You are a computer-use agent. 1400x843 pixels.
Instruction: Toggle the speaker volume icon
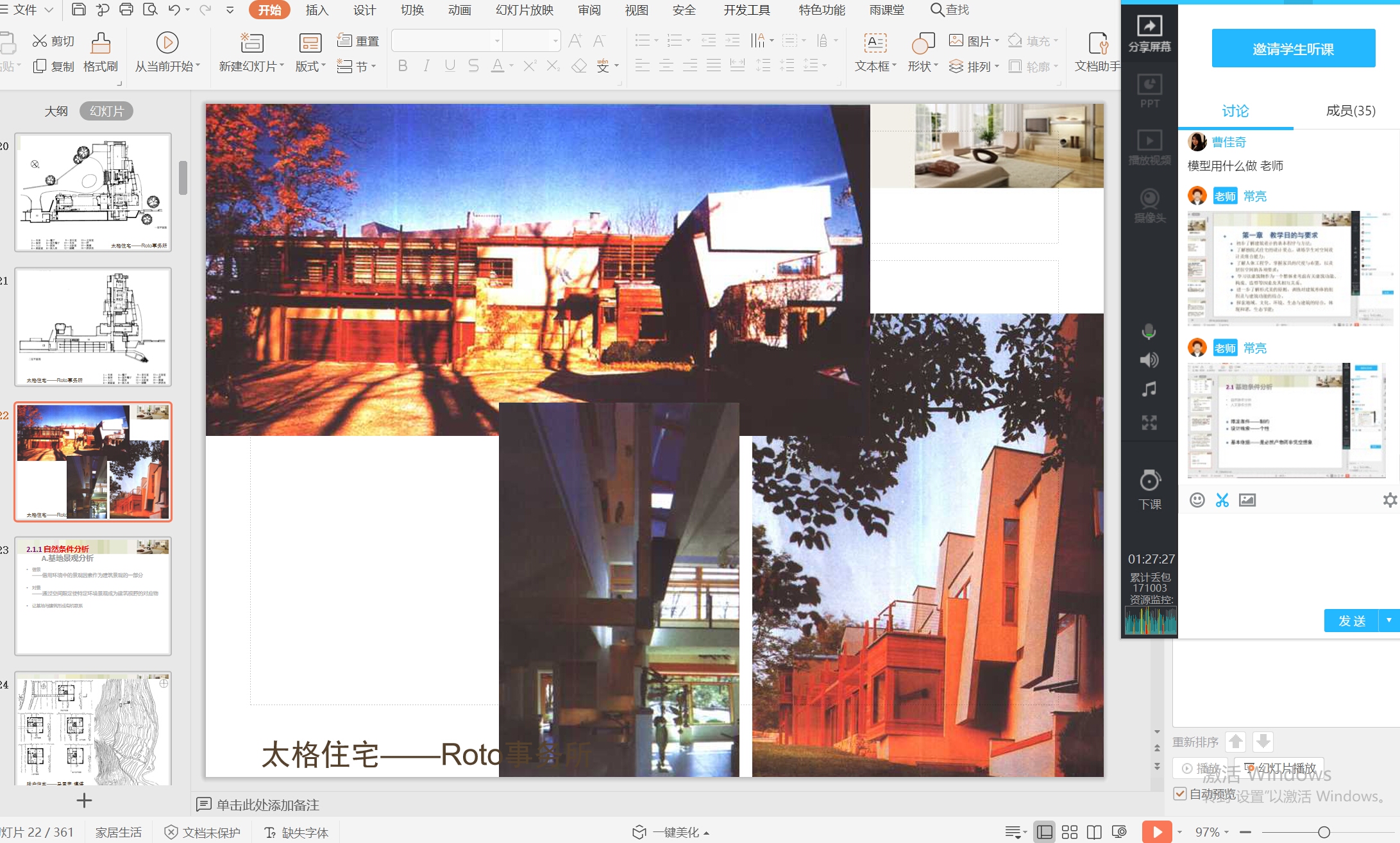[x=1149, y=360]
